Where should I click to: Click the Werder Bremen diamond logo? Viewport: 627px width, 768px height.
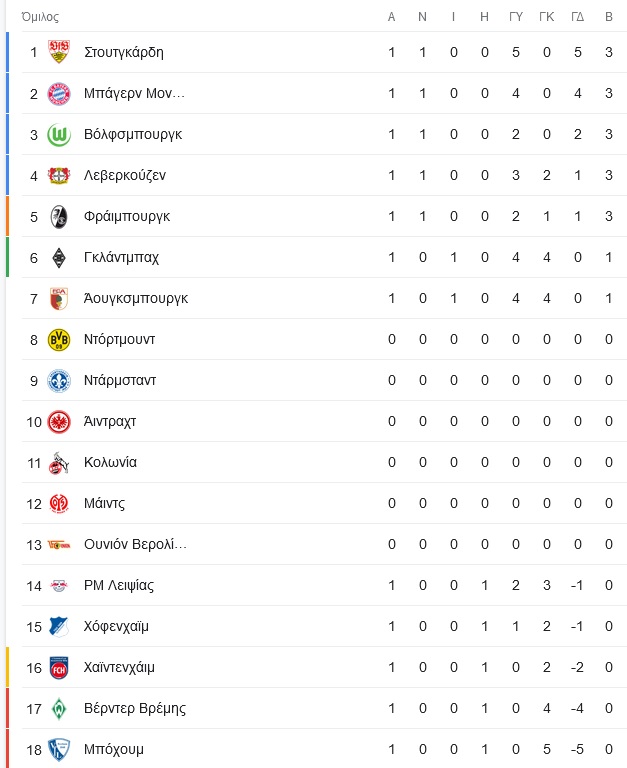tap(59, 709)
